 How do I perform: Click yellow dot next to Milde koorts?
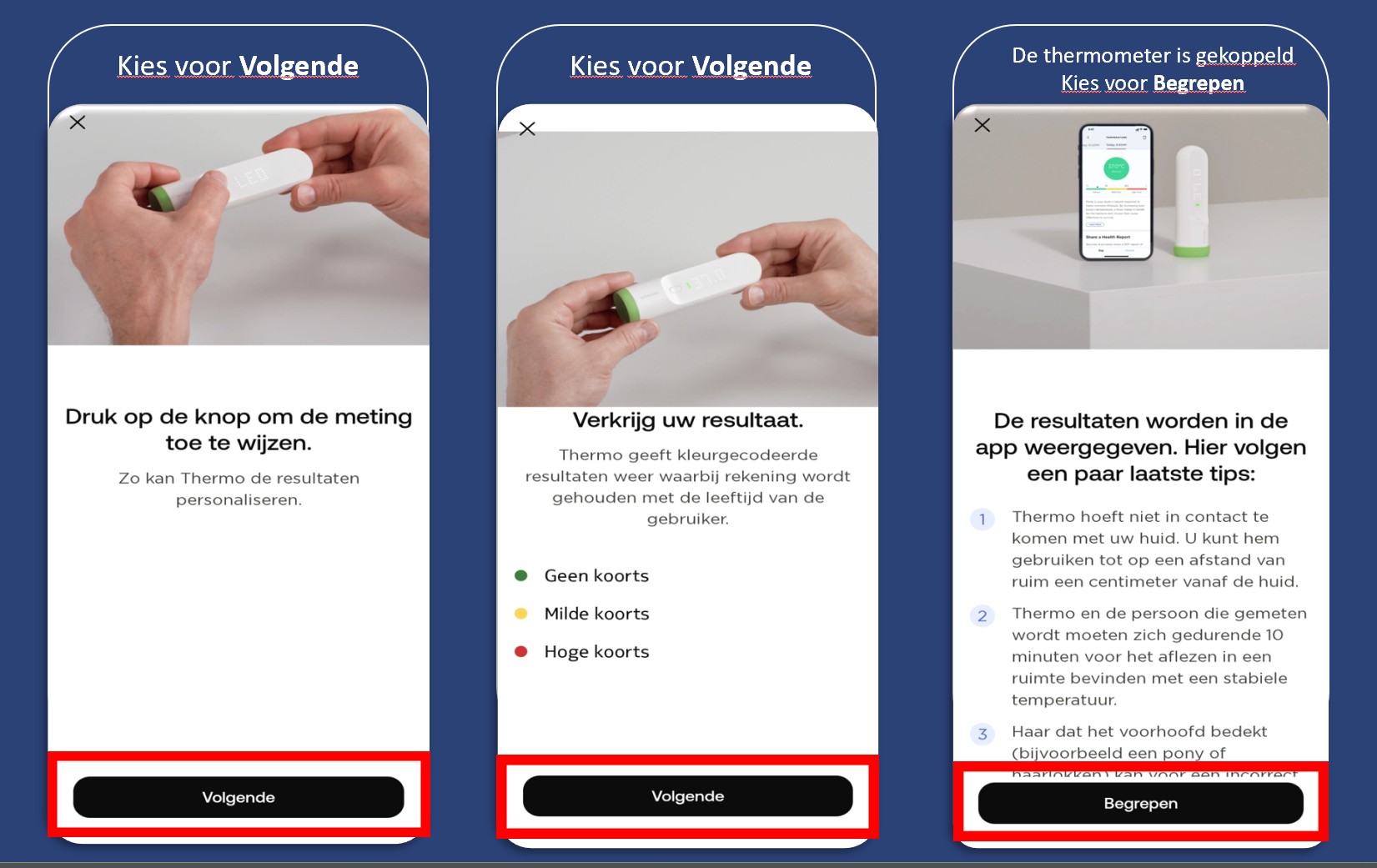click(521, 614)
